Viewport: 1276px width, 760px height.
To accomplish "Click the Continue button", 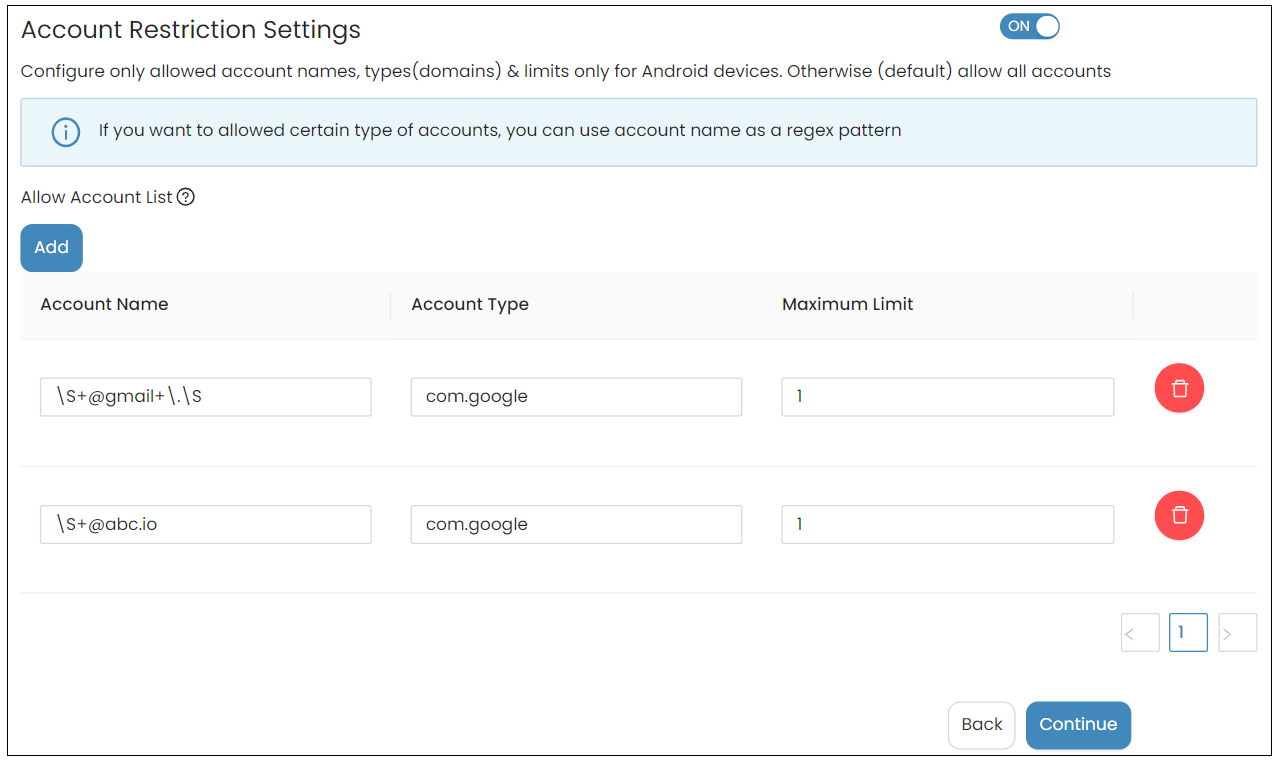I will [x=1078, y=725].
